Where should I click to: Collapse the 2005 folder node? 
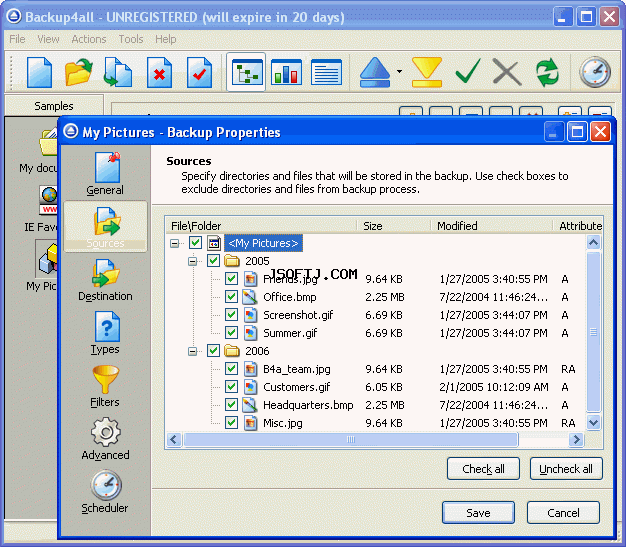pos(192,261)
